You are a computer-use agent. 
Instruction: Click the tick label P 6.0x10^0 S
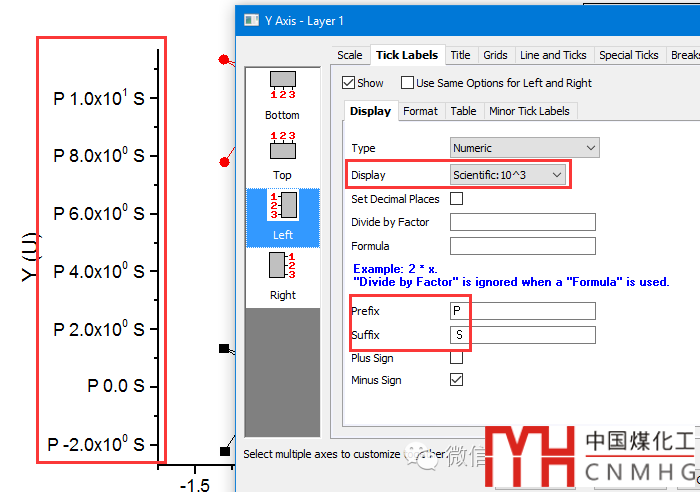point(99,213)
